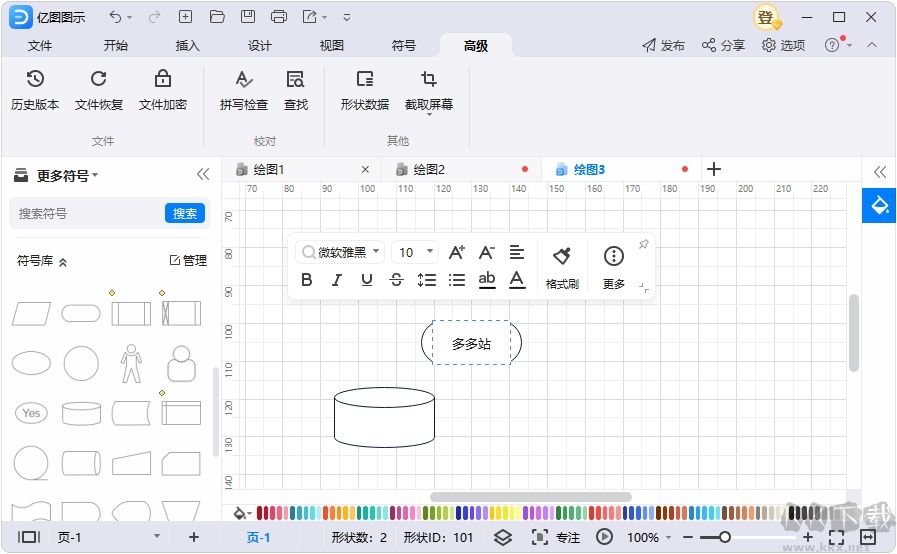Click the play presentation button
The height and width of the screenshot is (554, 897).
click(604, 536)
